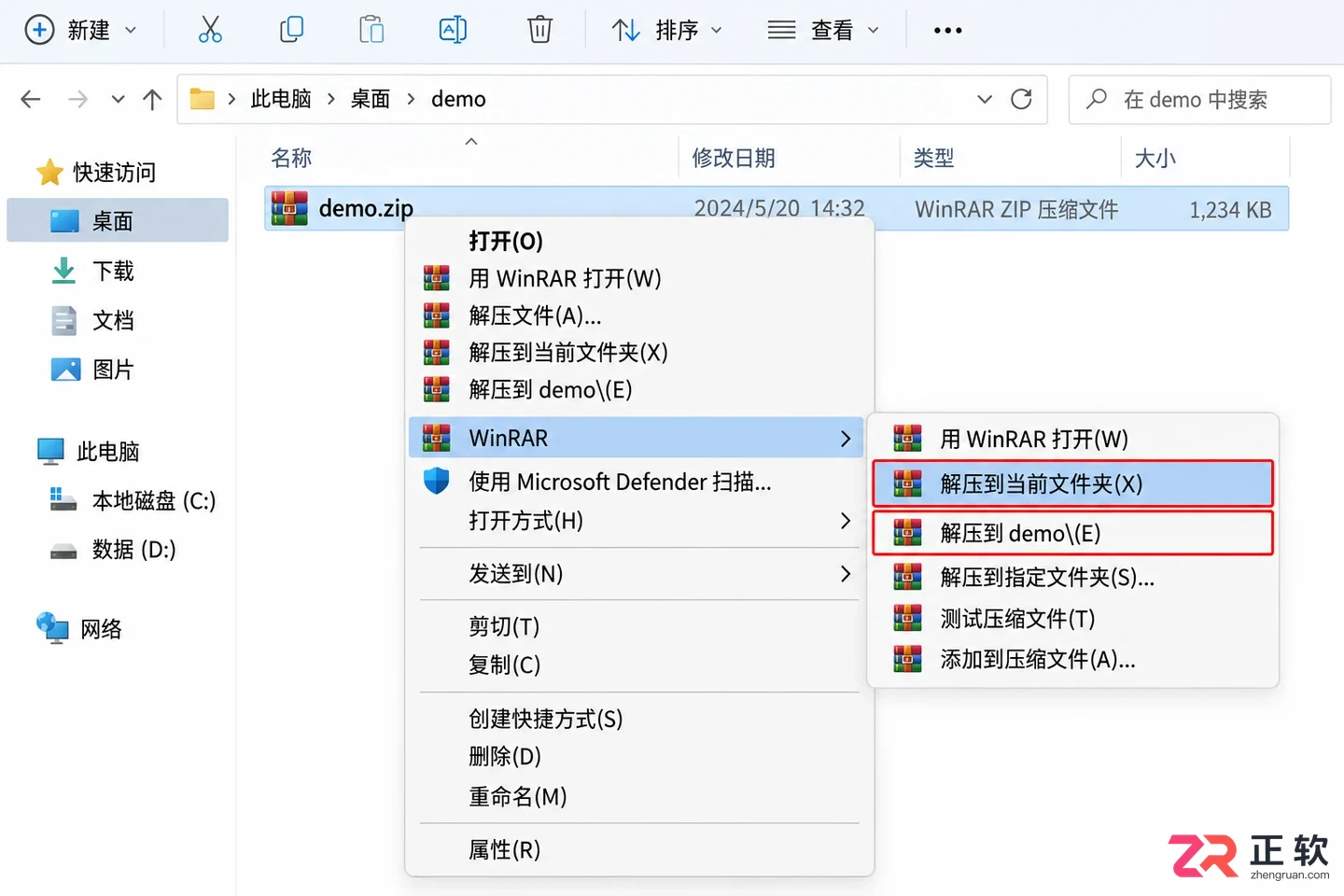
Task: Open the 排序 sort dropdown
Action: coord(666,30)
